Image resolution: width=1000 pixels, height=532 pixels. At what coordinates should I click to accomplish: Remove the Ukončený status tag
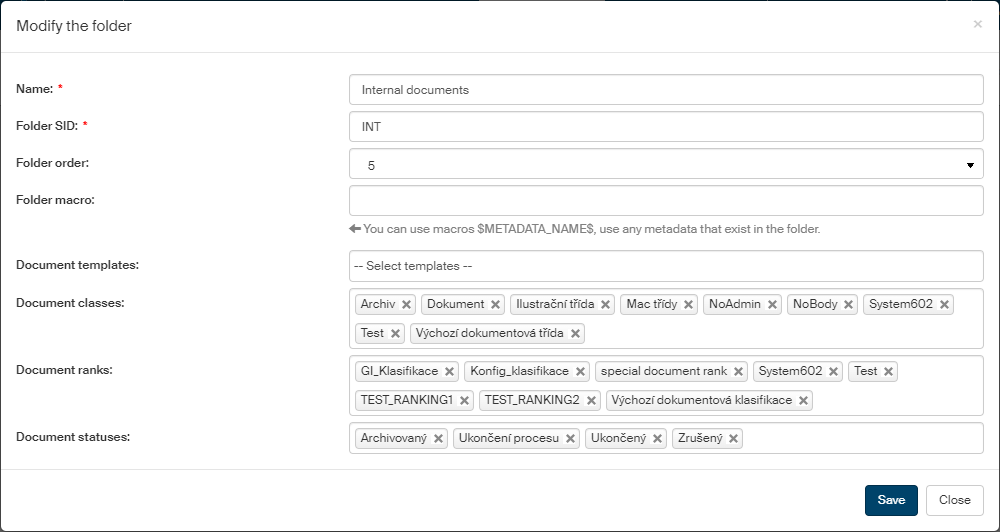pyautogui.click(x=657, y=439)
